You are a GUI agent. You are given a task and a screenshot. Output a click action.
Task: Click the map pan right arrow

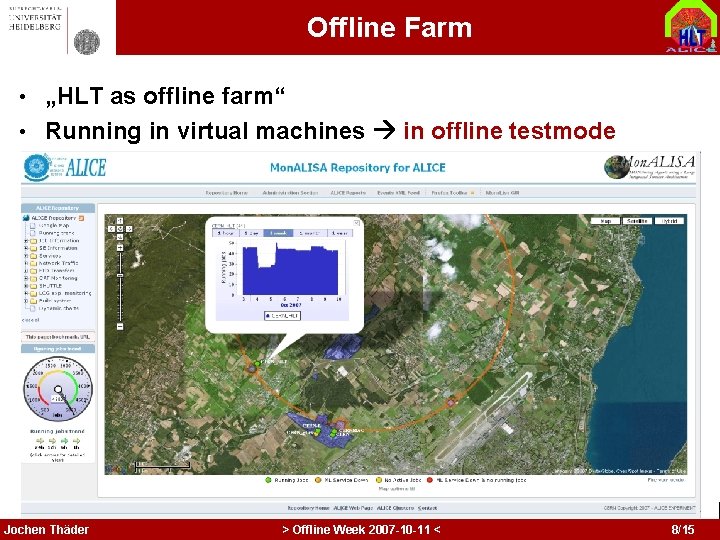tap(129, 229)
